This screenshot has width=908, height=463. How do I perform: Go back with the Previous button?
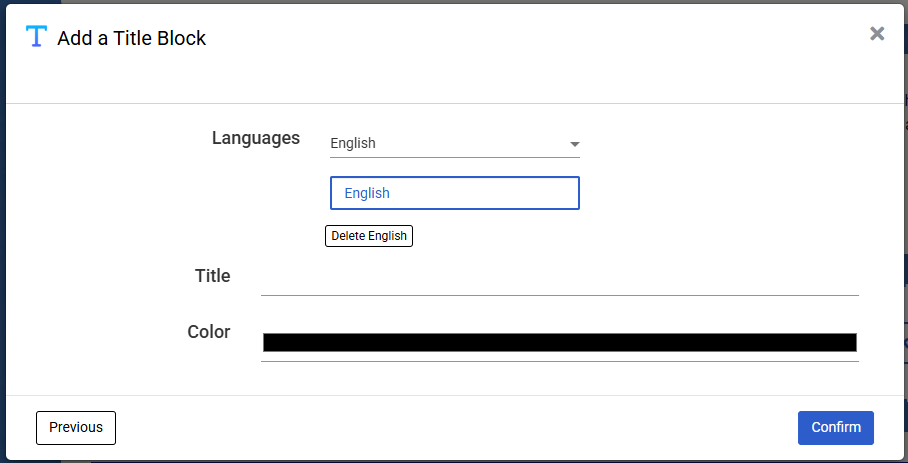(x=76, y=427)
